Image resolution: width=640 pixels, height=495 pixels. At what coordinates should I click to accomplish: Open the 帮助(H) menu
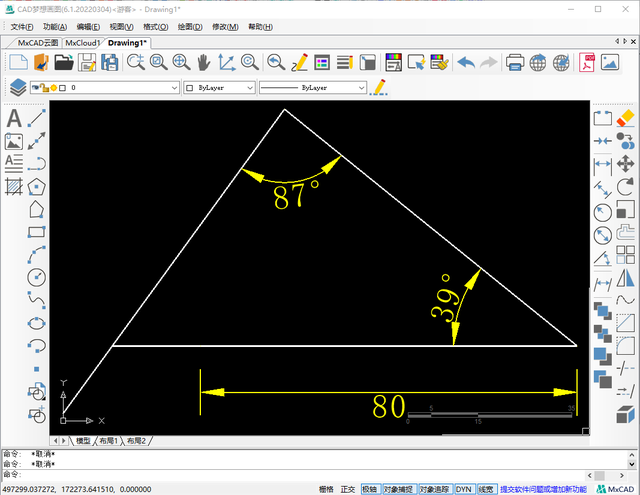click(x=260, y=27)
